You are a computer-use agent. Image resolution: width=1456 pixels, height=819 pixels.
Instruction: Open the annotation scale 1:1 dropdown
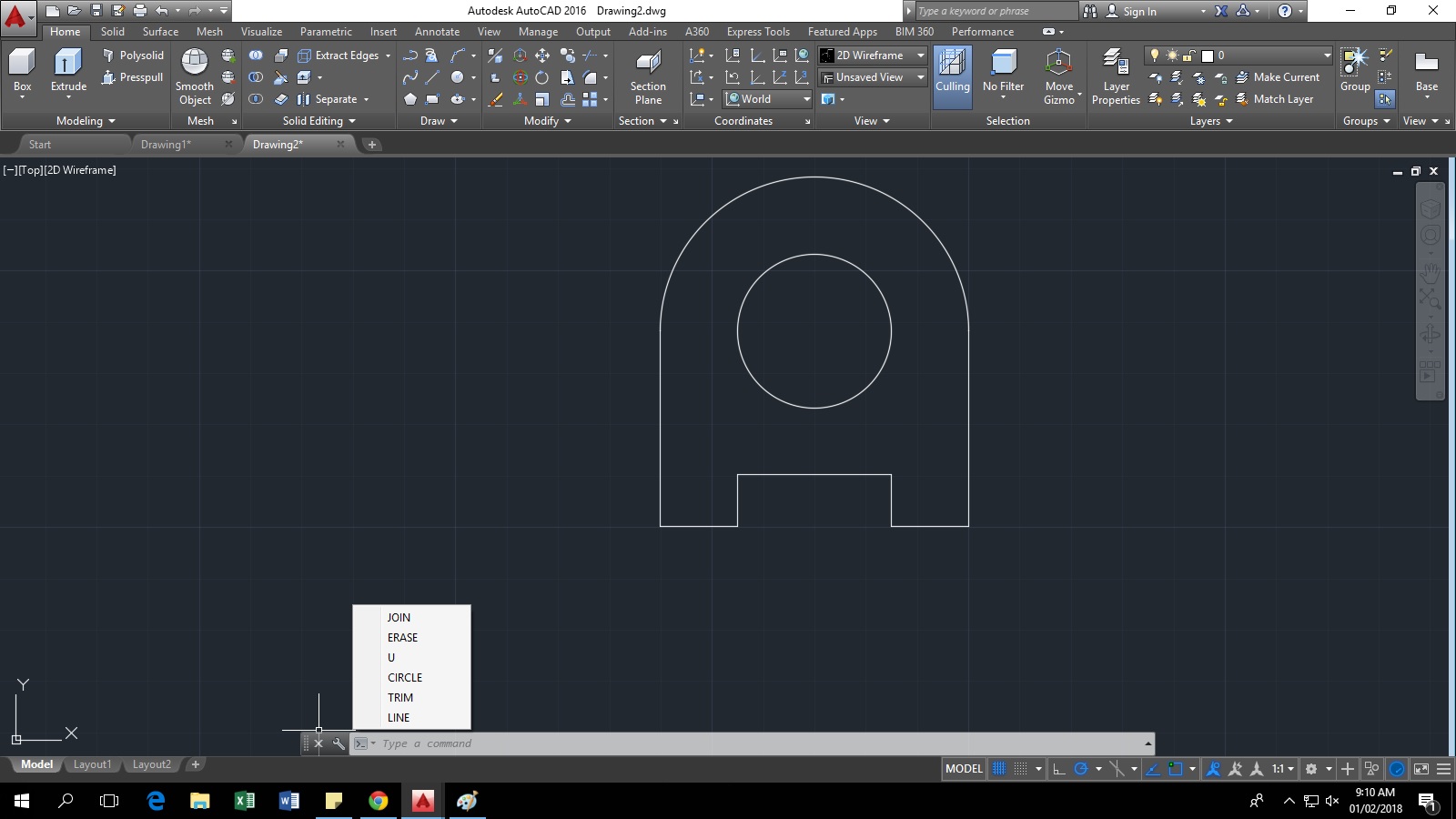point(1282,769)
